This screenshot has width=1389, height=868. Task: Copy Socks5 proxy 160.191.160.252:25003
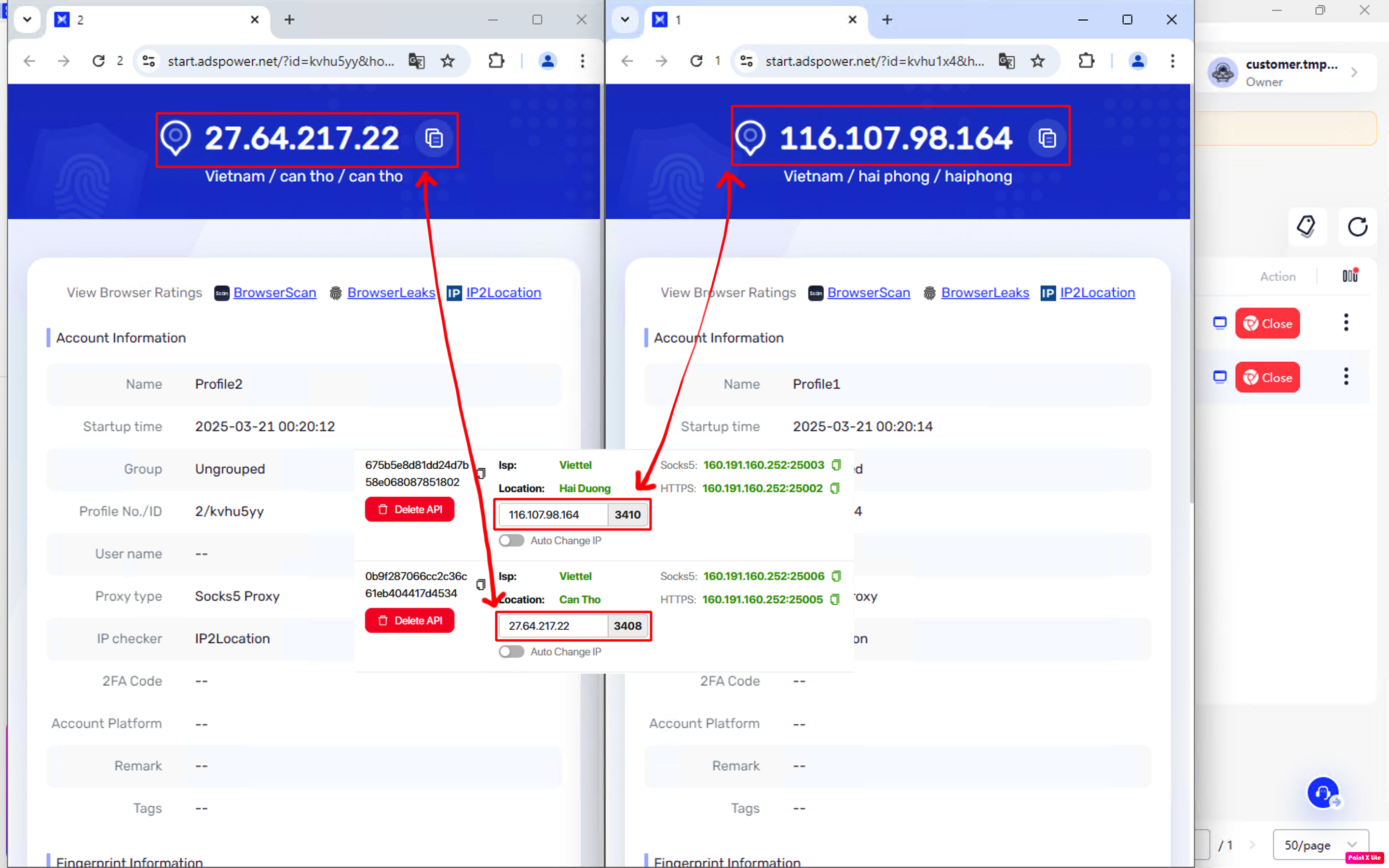click(x=836, y=465)
